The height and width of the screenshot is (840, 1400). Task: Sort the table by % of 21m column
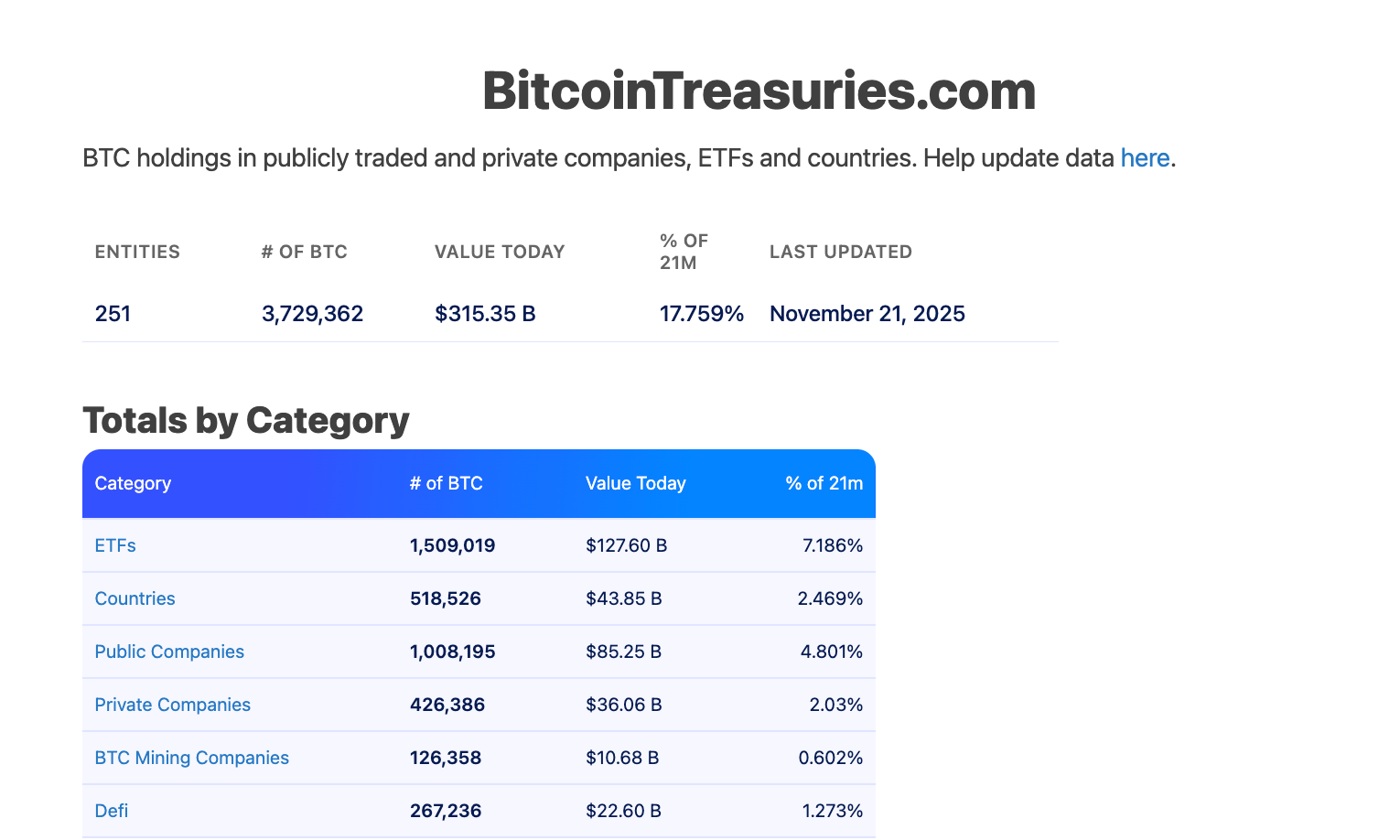click(824, 483)
